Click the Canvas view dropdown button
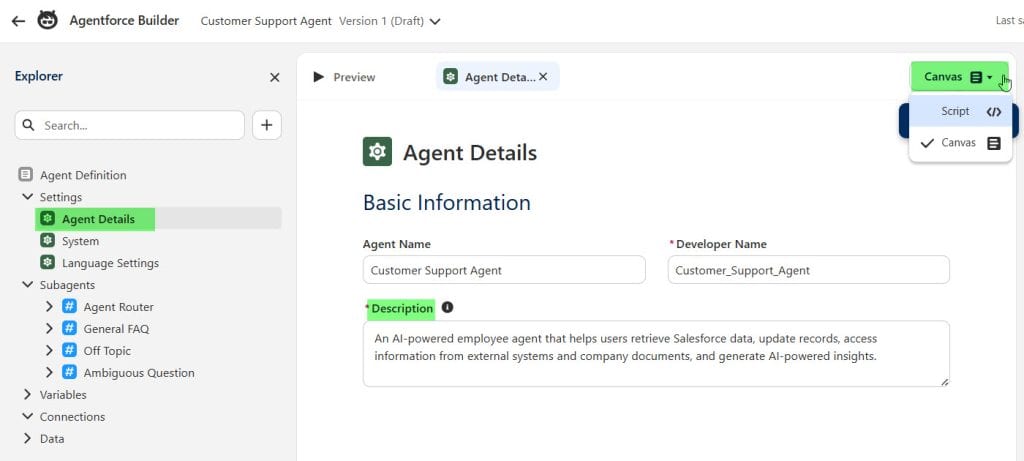 coord(959,77)
